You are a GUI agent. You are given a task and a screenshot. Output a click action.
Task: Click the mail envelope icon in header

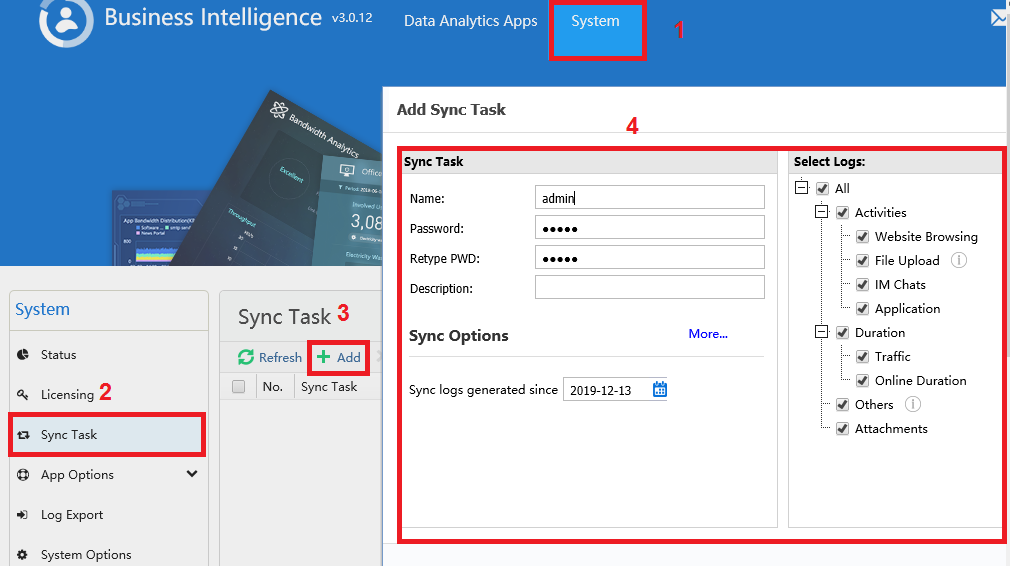[x=1000, y=17]
